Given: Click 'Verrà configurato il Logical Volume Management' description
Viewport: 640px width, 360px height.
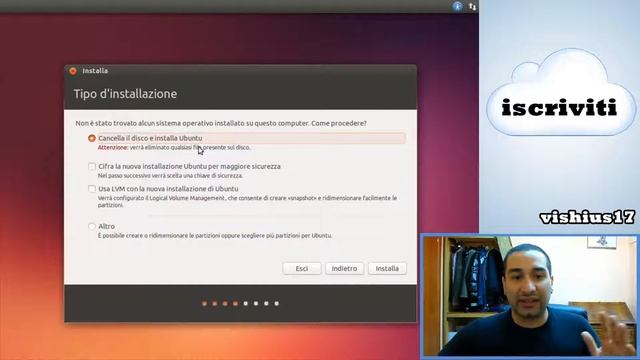Looking at the screenshot, I should point(247,202).
